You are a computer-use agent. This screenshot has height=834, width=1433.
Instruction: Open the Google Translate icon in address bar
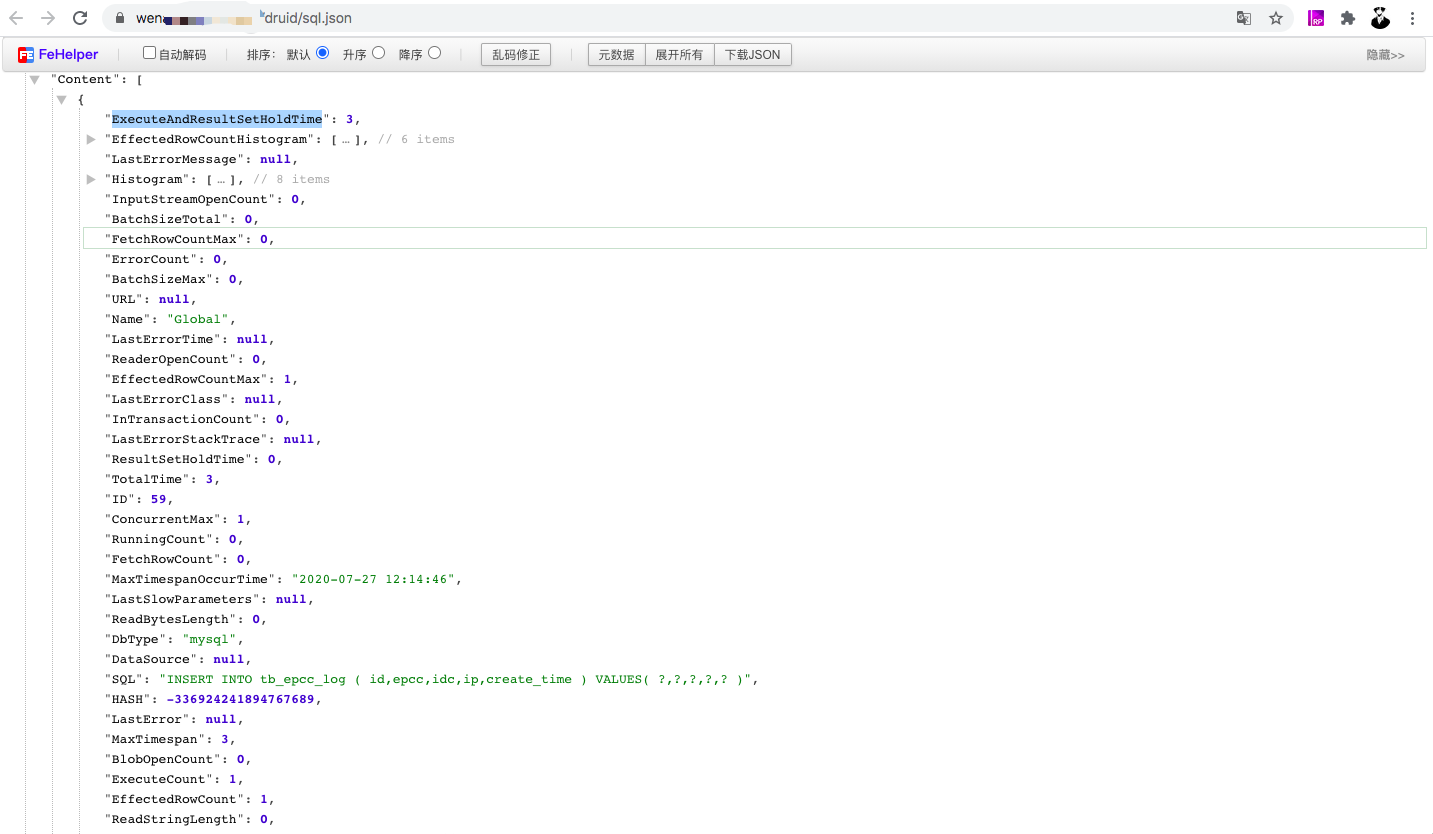click(1243, 17)
